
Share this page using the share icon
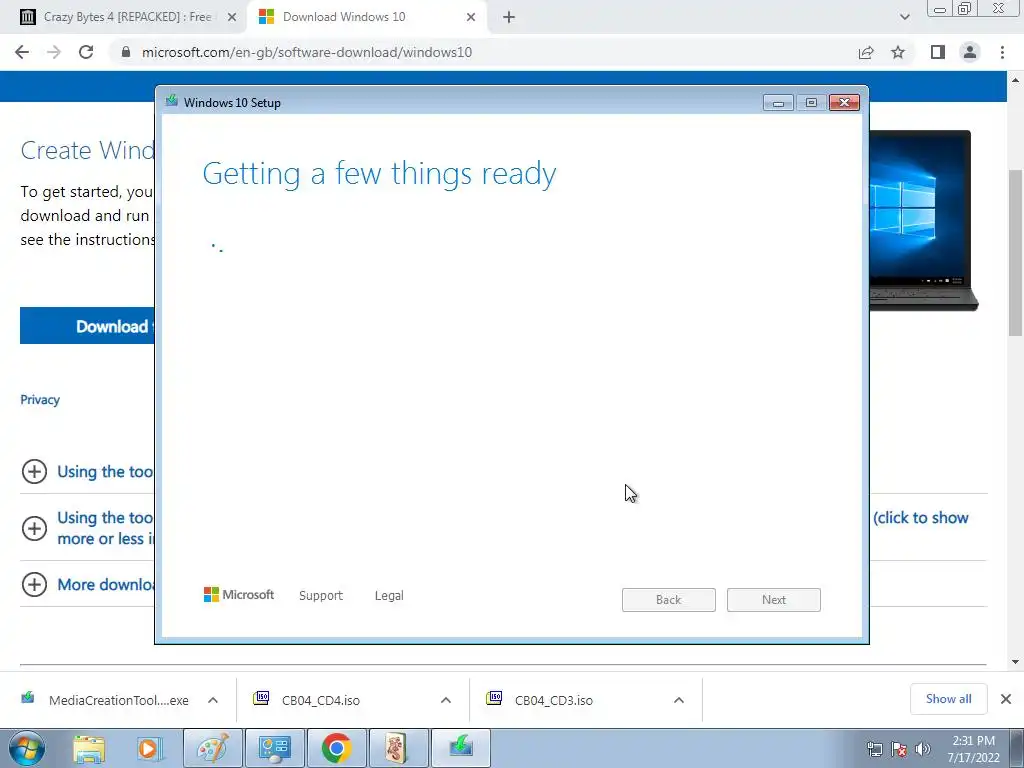click(866, 52)
